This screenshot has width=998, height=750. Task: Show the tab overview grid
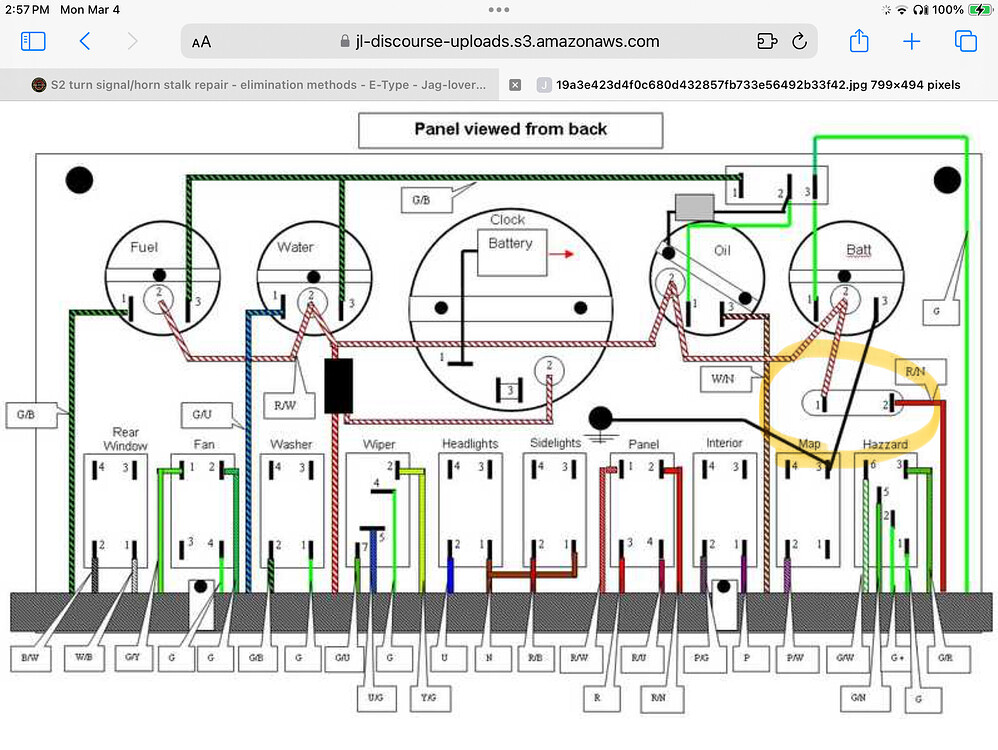point(965,41)
